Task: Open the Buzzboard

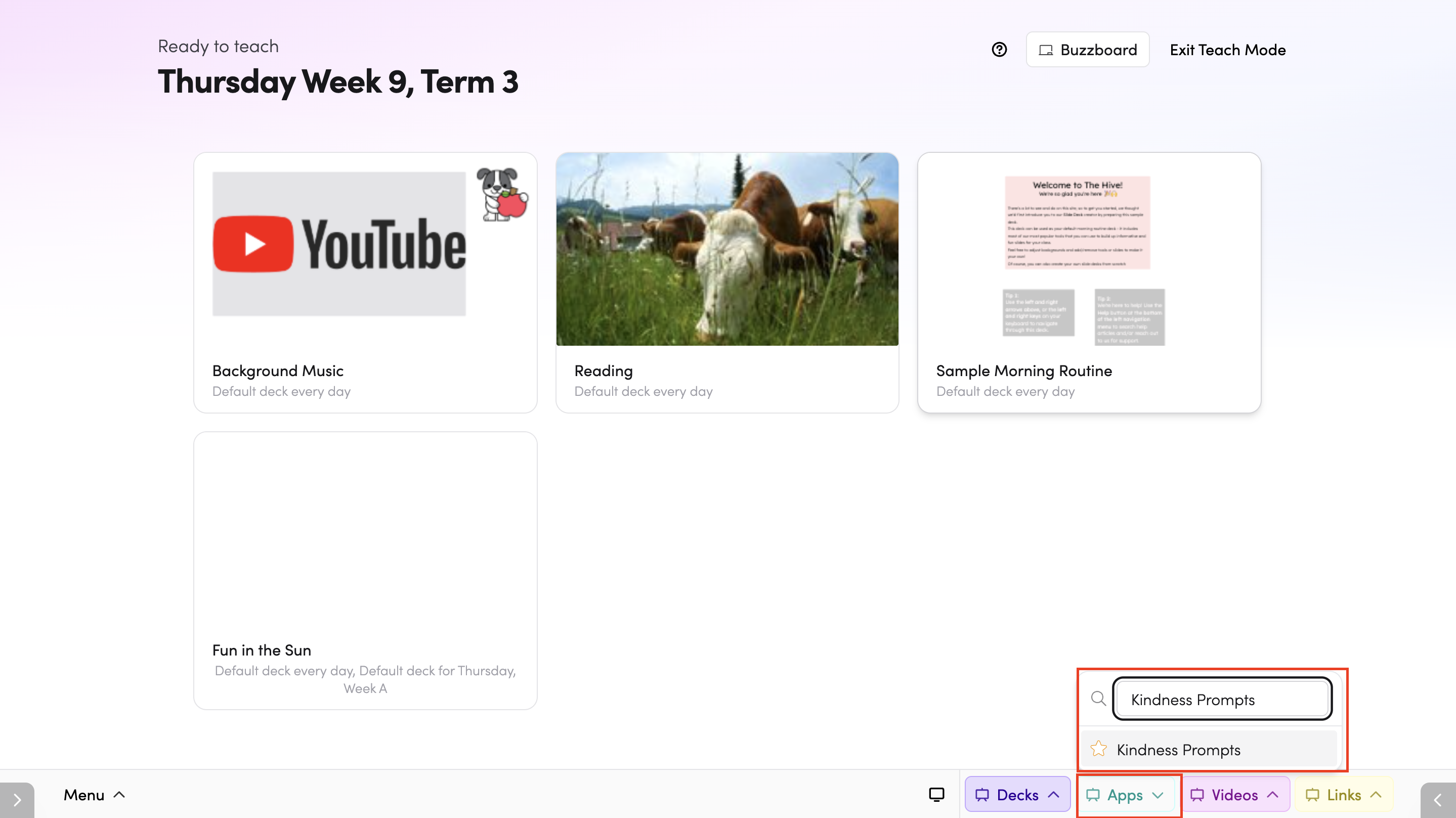Action: pyautogui.click(x=1088, y=50)
